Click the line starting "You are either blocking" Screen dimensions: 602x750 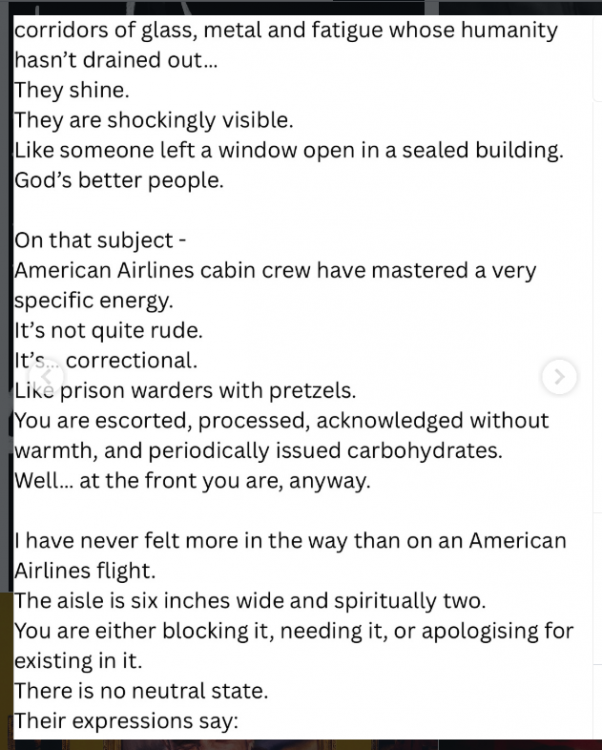coord(294,631)
